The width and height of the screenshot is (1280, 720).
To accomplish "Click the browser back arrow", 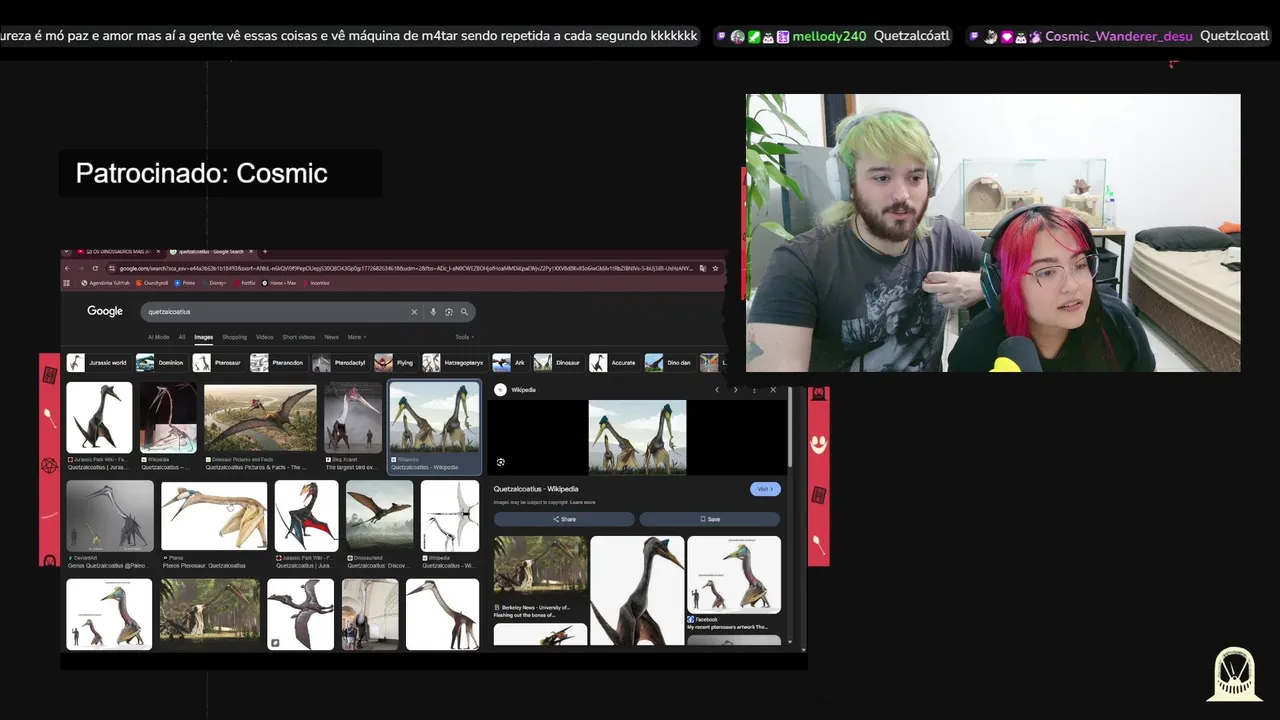I will [x=67, y=268].
